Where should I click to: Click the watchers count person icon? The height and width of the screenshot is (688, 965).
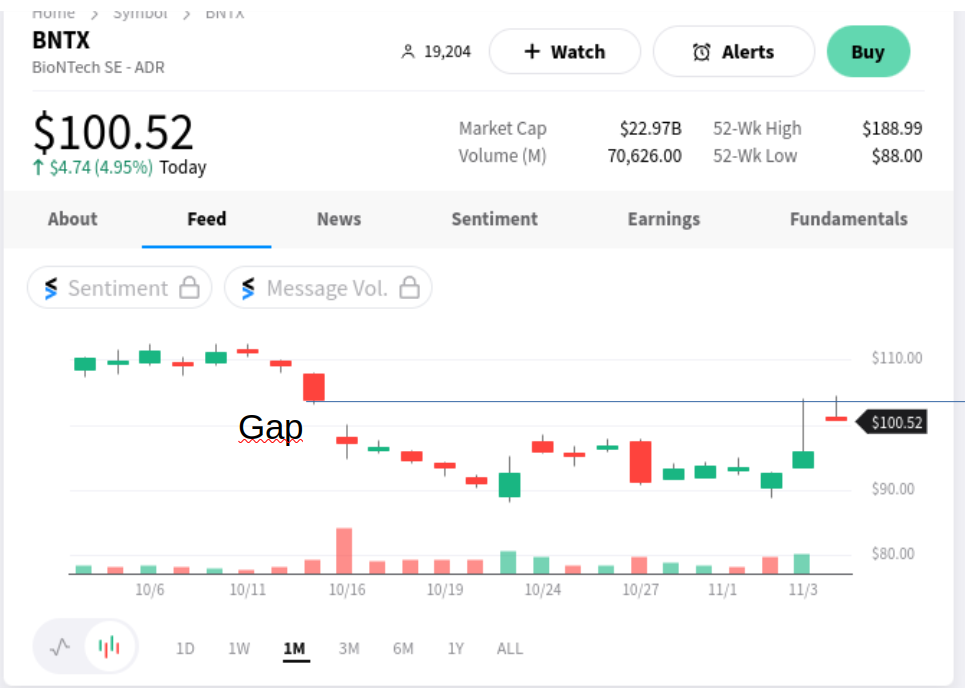[407, 52]
